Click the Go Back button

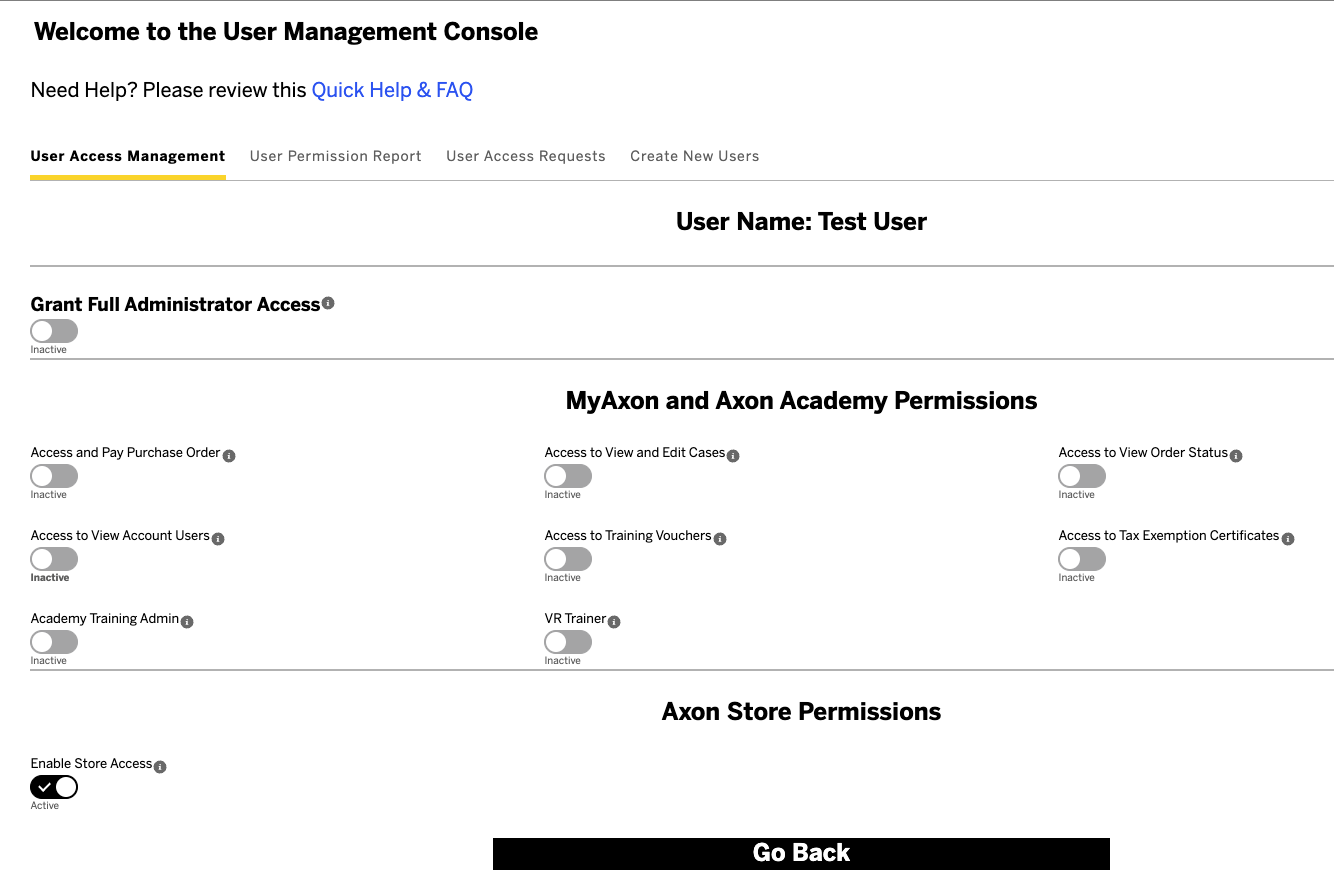[x=801, y=853]
